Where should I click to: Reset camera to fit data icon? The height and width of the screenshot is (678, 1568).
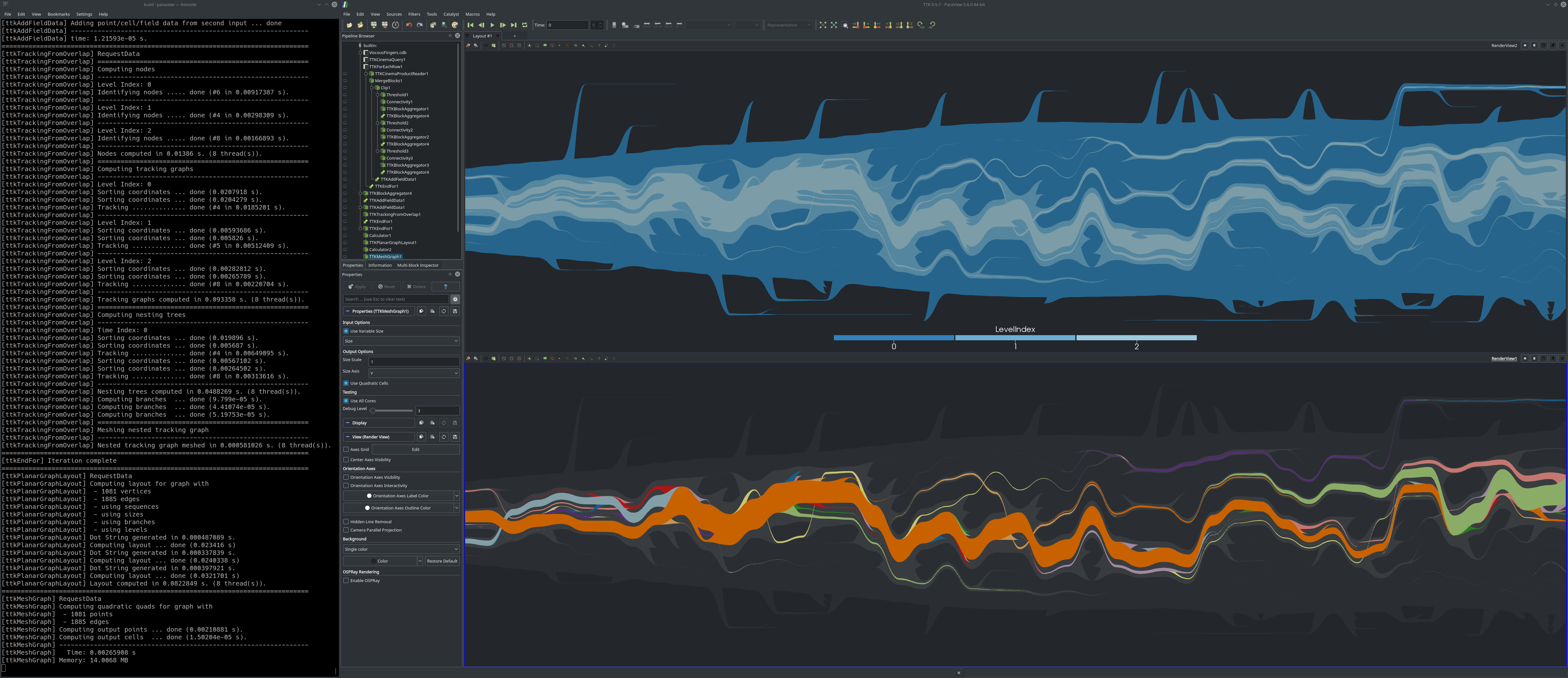coord(823,25)
